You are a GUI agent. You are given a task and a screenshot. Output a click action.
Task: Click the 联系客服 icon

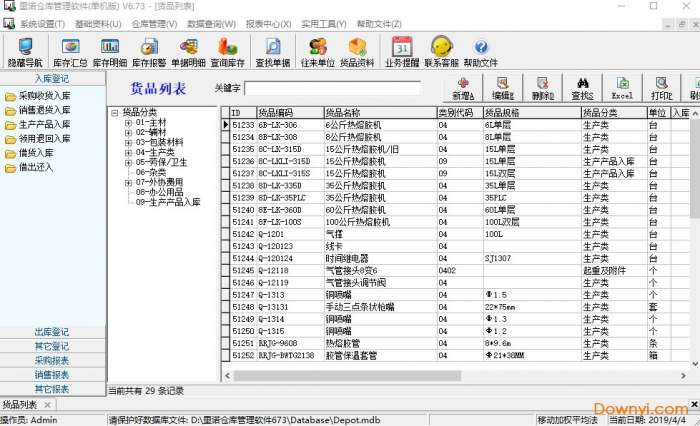click(x=442, y=53)
